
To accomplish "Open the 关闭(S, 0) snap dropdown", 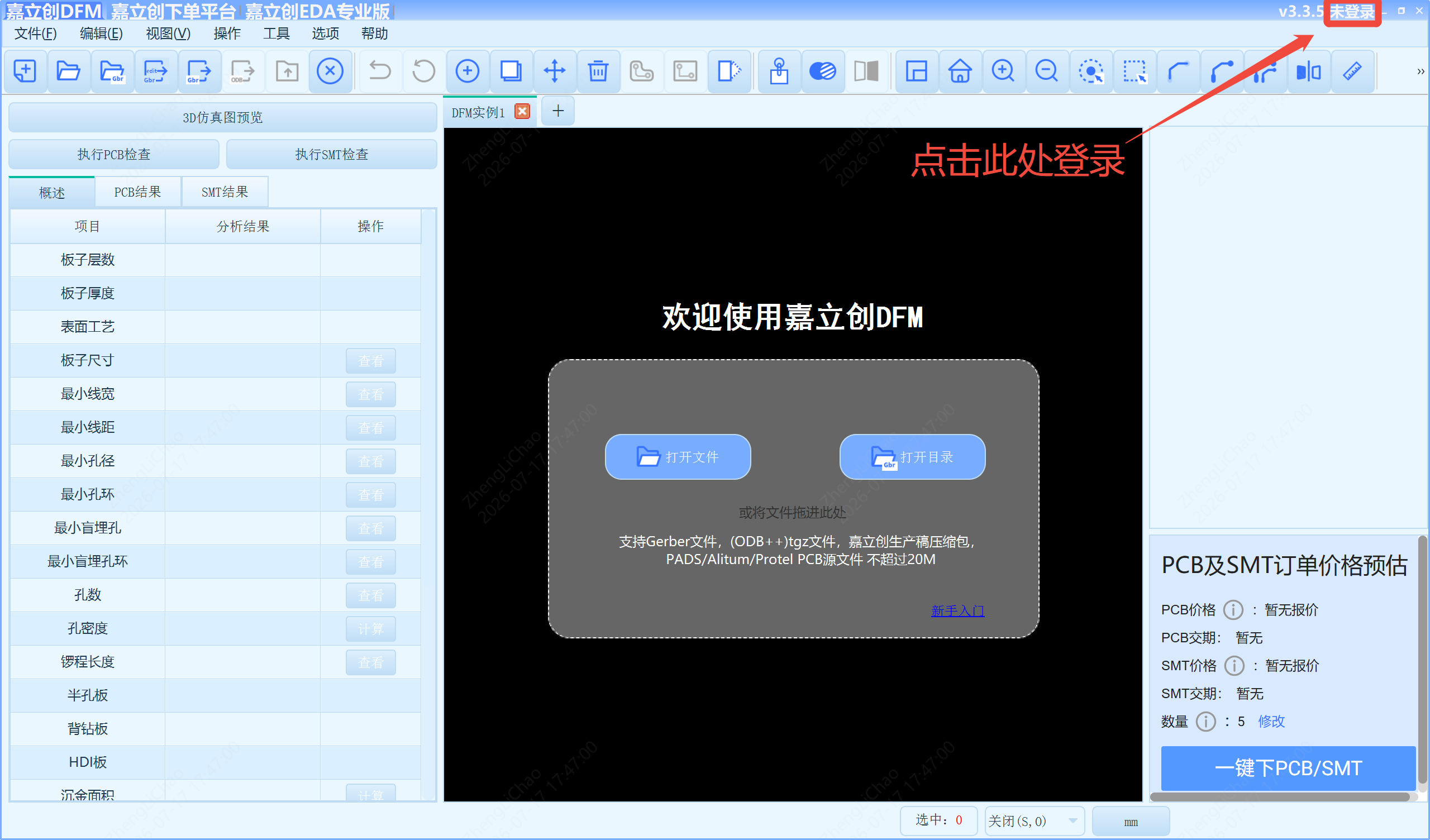I will click(1035, 821).
